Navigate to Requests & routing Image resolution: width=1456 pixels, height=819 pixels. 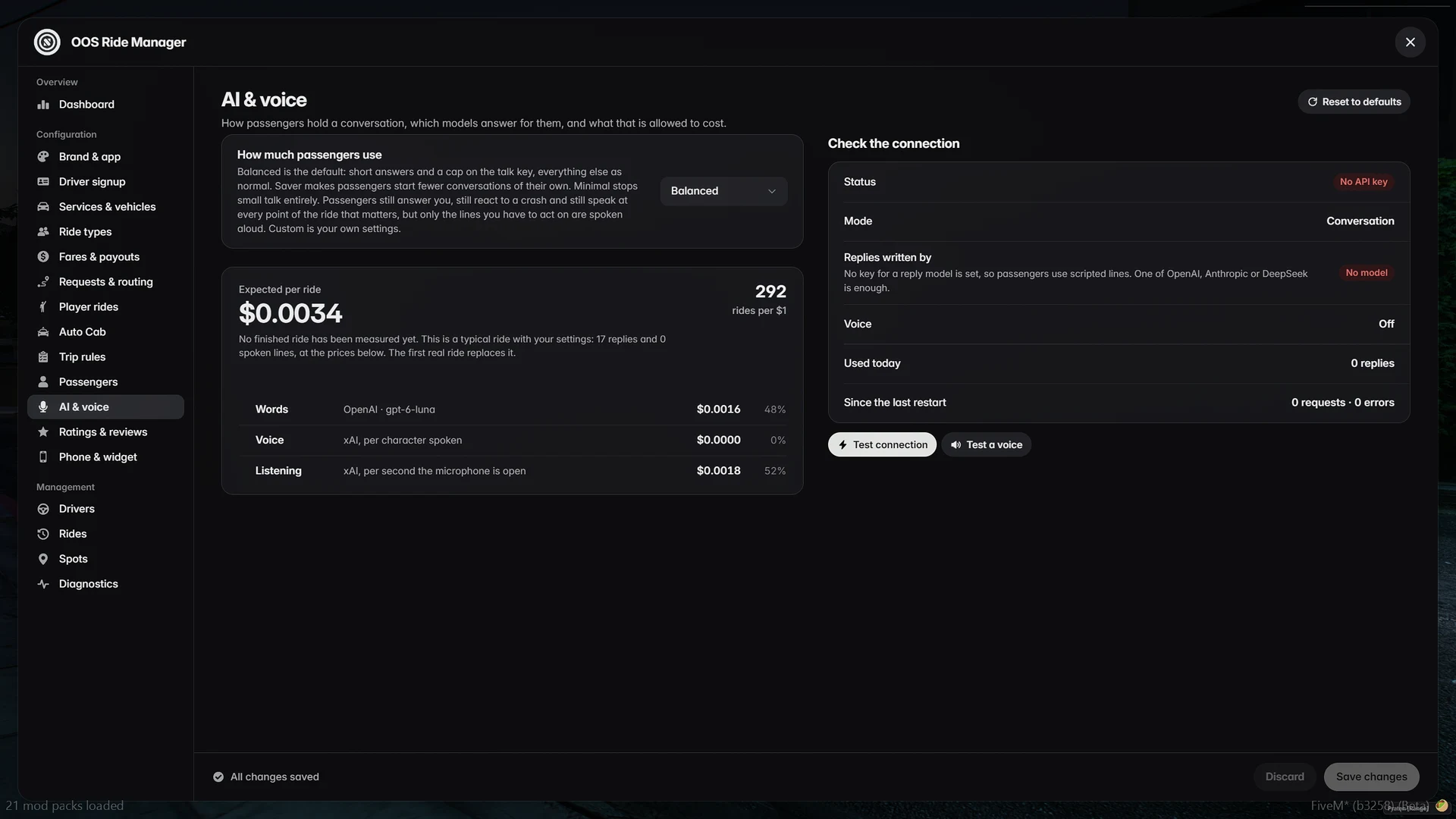tap(105, 282)
